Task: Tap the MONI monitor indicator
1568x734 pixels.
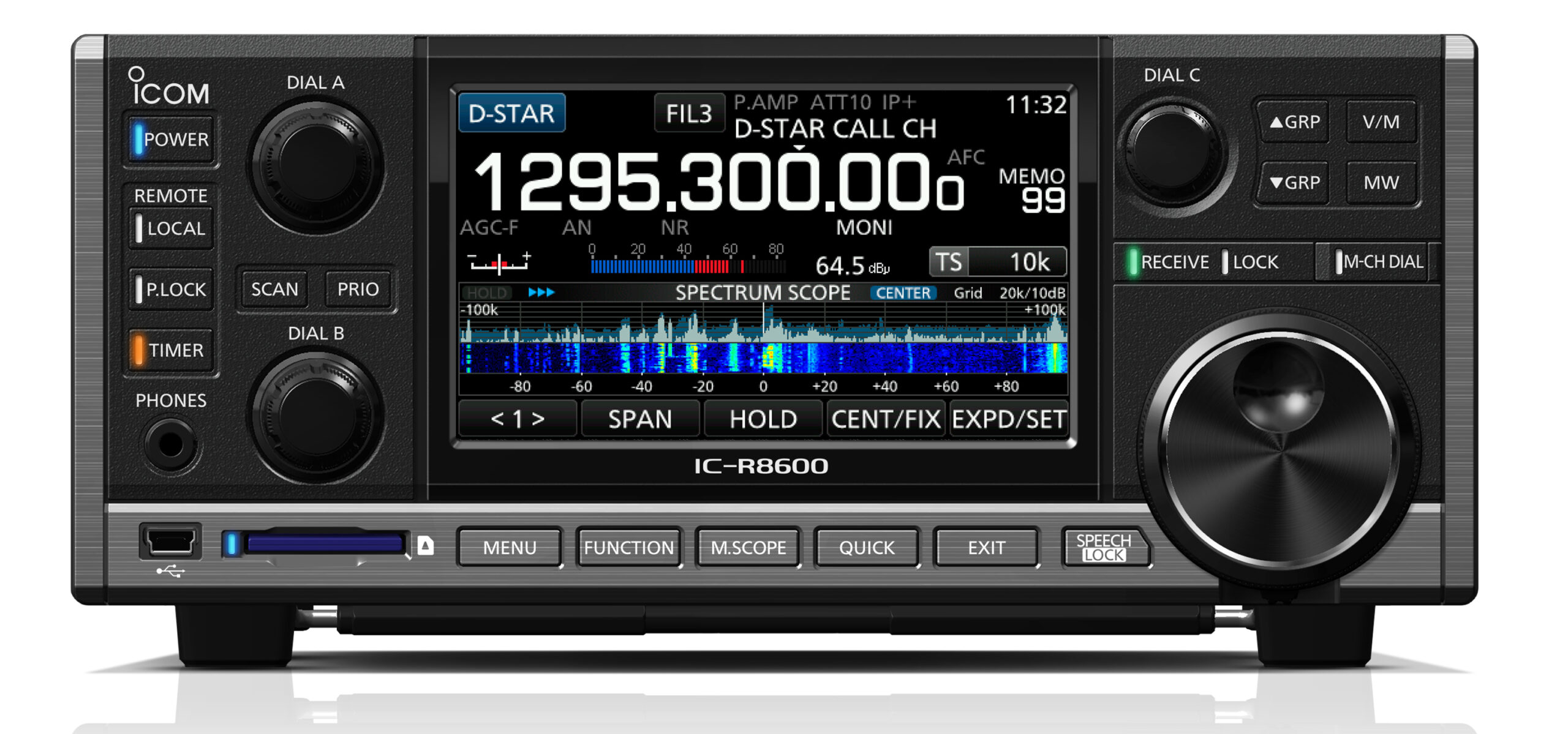Action: (x=864, y=228)
